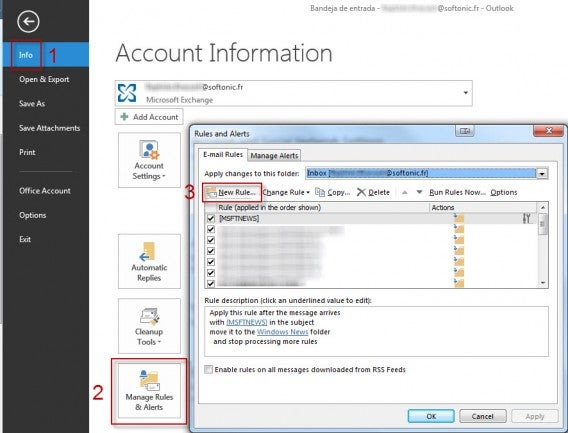
Task: Select Save Attachments in the sidebar
Action: (x=50, y=128)
